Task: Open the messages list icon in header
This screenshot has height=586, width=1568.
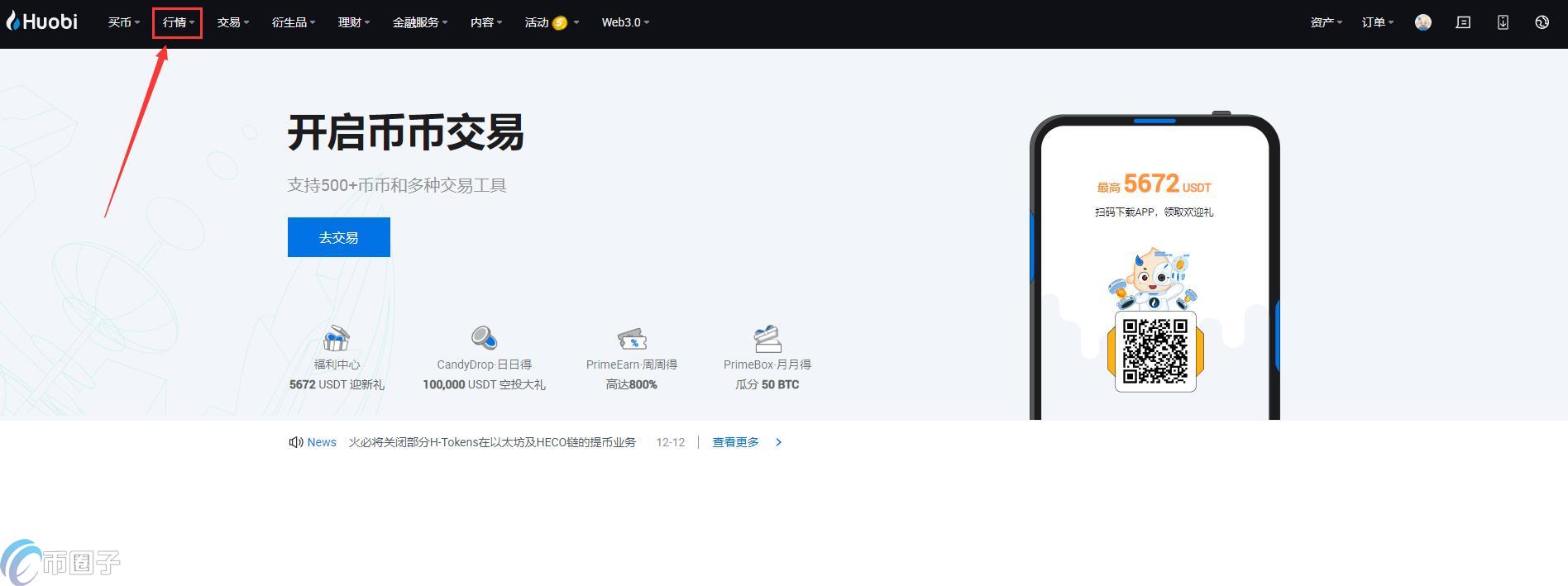Action: click(x=1463, y=22)
